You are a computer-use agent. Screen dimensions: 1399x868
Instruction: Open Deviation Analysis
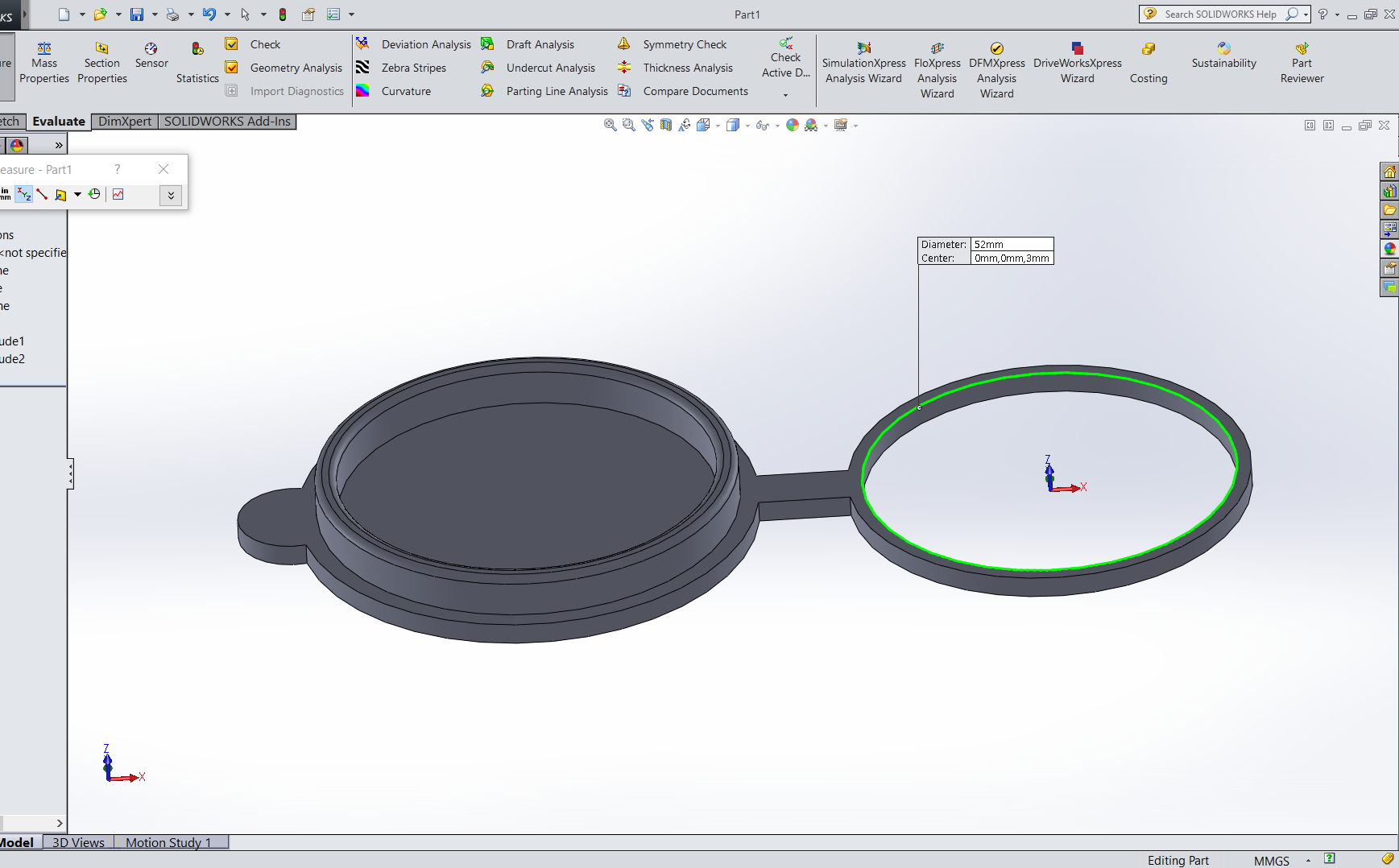click(x=414, y=44)
